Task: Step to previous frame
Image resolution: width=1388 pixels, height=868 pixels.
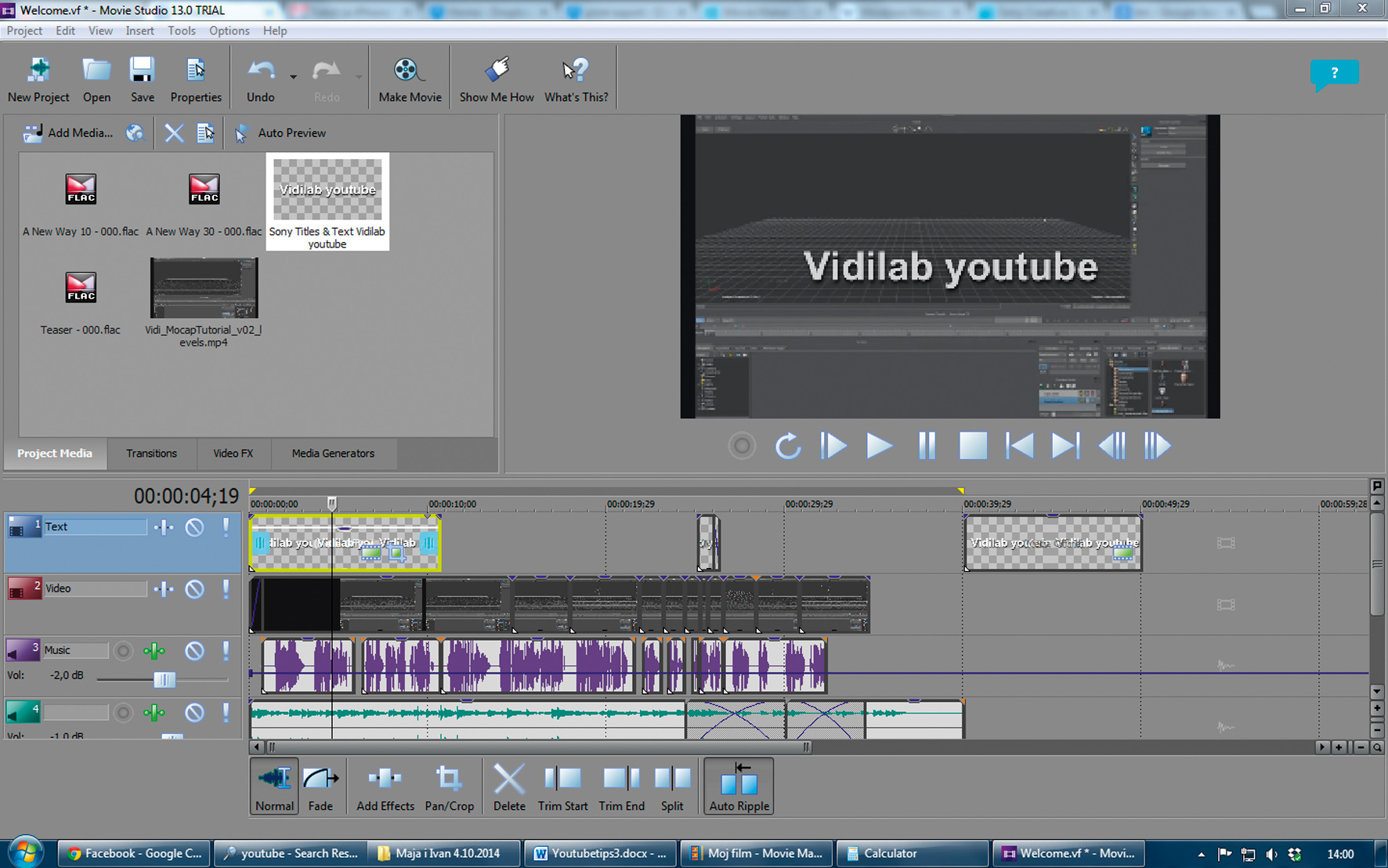Action: [x=1111, y=447]
